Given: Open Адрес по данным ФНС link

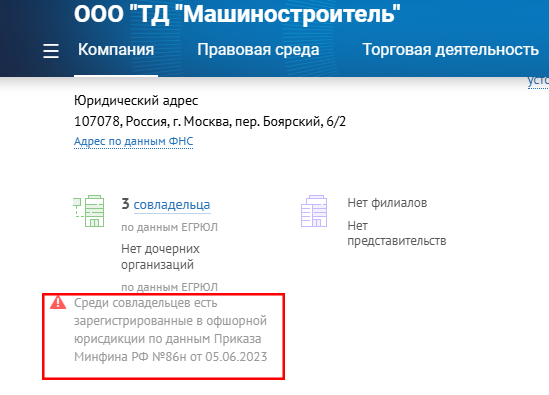Looking at the screenshot, I should click(133, 141).
